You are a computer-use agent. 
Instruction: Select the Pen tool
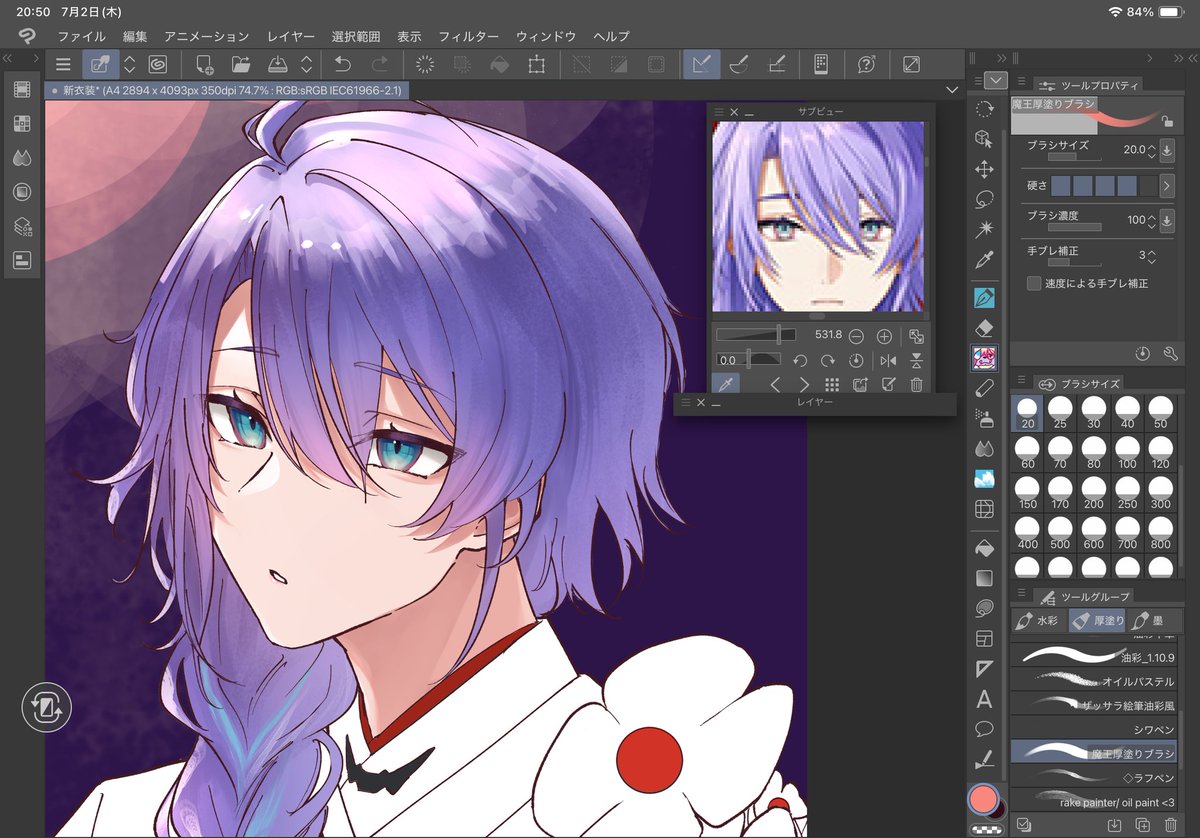click(984, 297)
